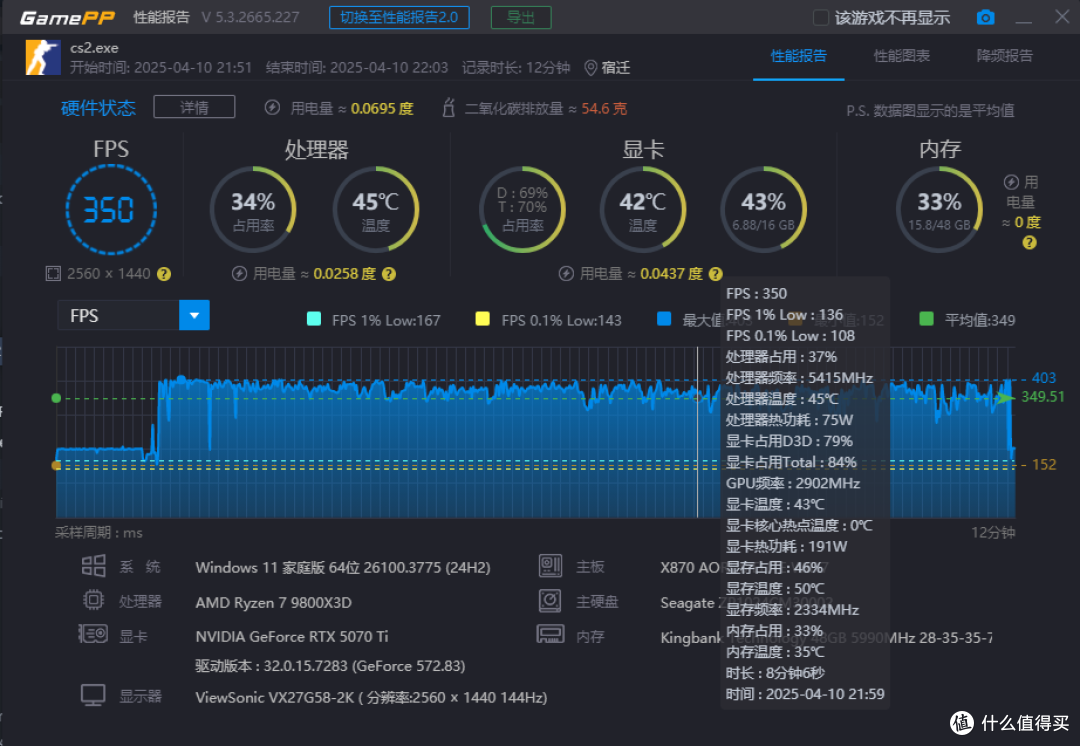The height and width of the screenshot is (746, 1080).
Task: Click ViewSonic VX27G58-2K monitor text
Action: click(371, 698)
